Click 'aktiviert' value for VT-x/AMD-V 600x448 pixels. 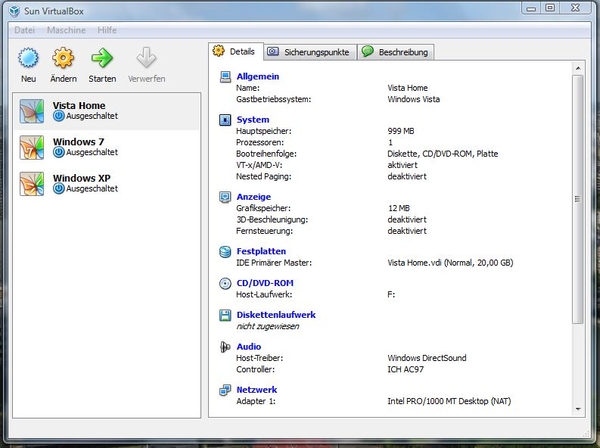402,165
